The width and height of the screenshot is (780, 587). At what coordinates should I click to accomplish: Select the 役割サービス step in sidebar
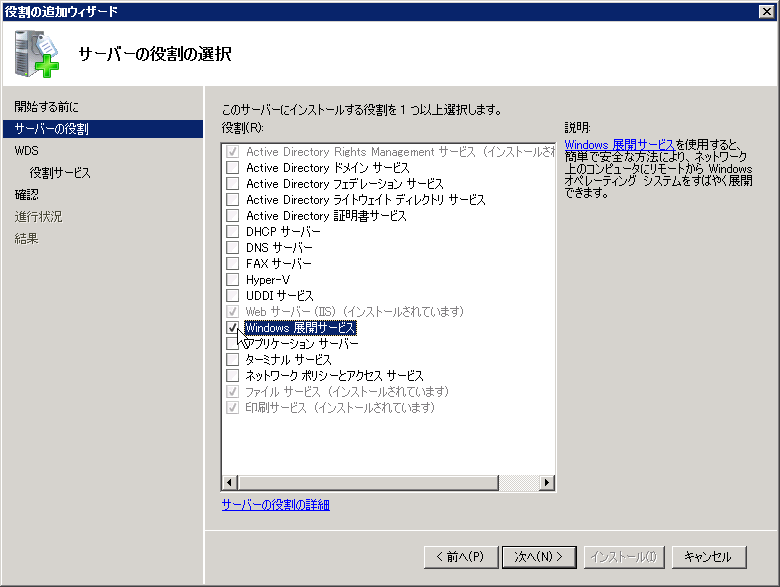click(60, 173)
